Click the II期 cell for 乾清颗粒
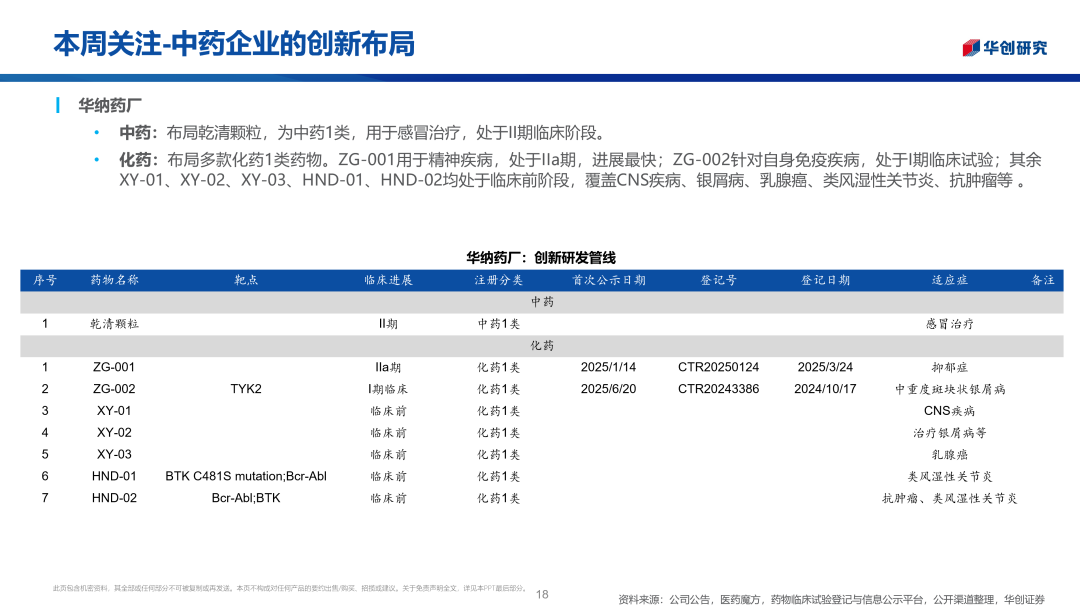This screenshot has height=605, width=1080. (x=388, y=324)
